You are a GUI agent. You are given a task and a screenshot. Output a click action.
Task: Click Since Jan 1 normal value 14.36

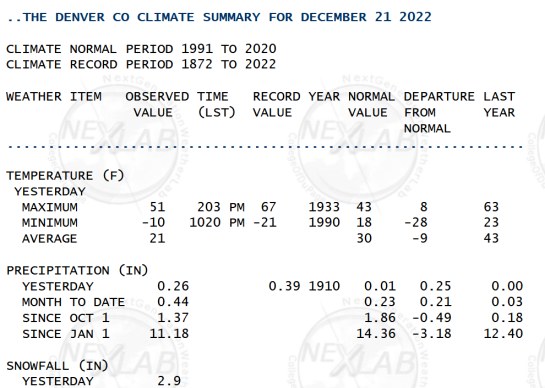click(x=376, y=334)
